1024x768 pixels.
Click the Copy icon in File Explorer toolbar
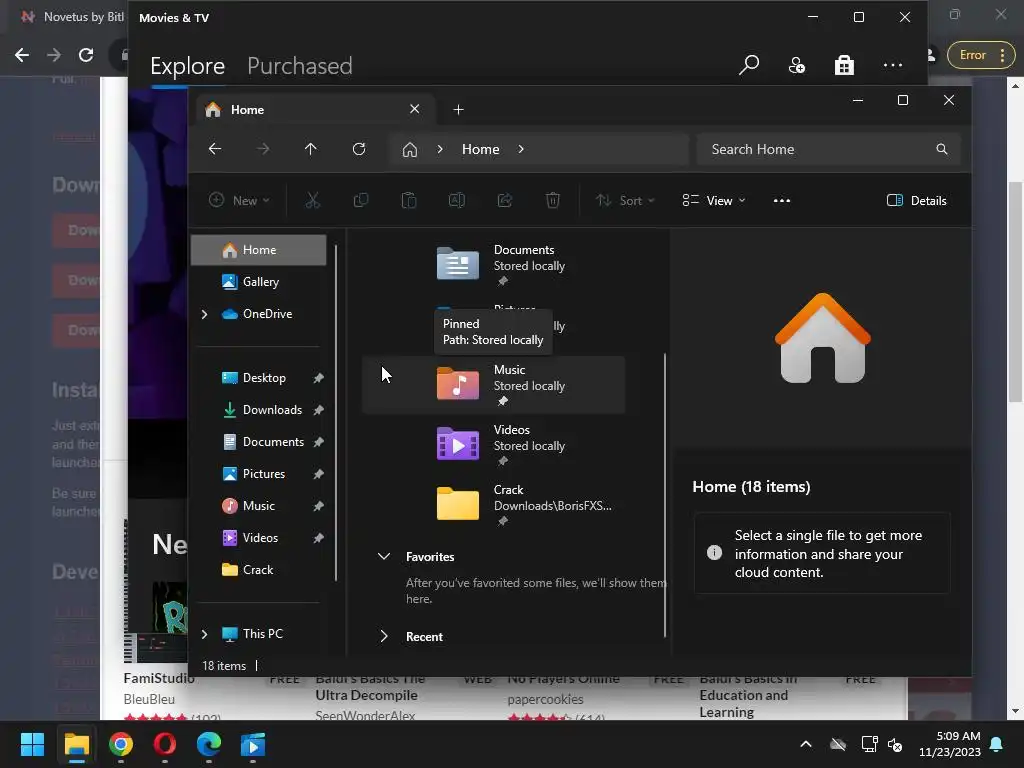360,200
